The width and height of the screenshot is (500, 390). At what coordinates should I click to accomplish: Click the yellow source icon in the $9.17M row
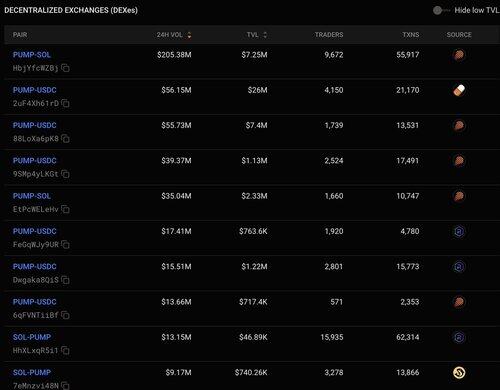[x=459, y=373]
